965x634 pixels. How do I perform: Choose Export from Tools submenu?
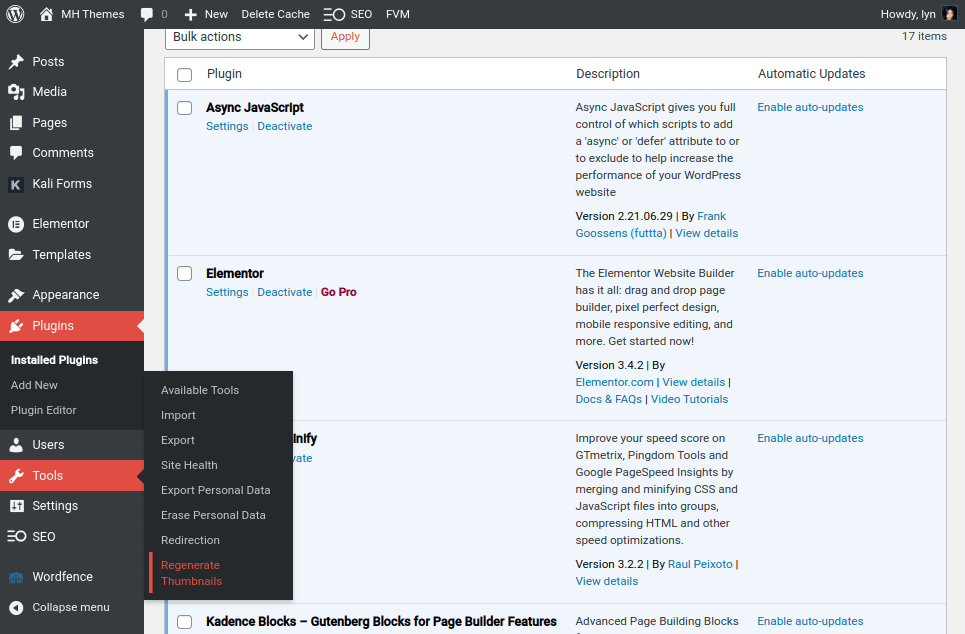click(178, 440)
